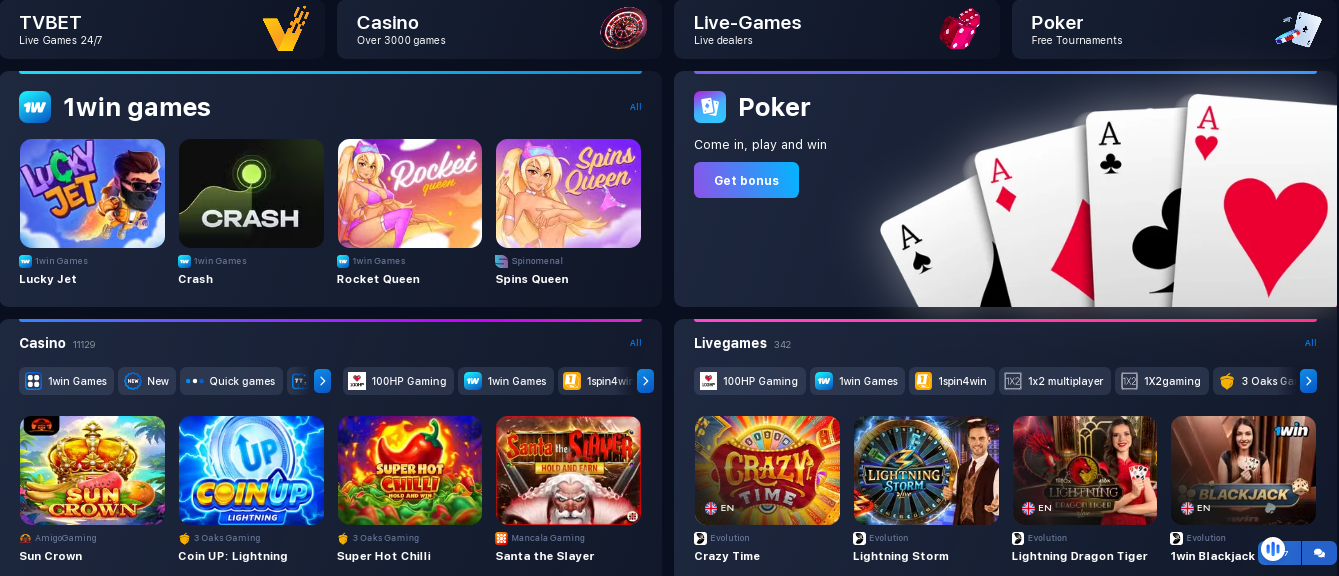Open All link for 1win games
This screenshot has height=576, width=1339.
tap(636, 107)
